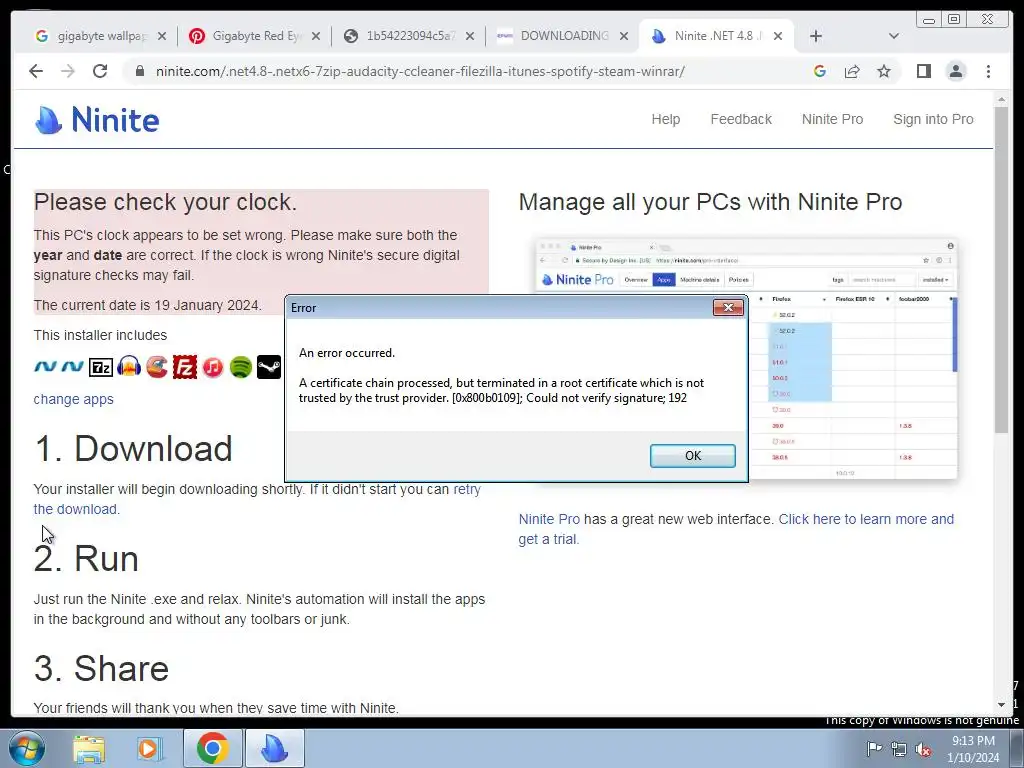Open the Feedback link
1024x768 pixels.
pyautogui.click(x=741, y=119)
